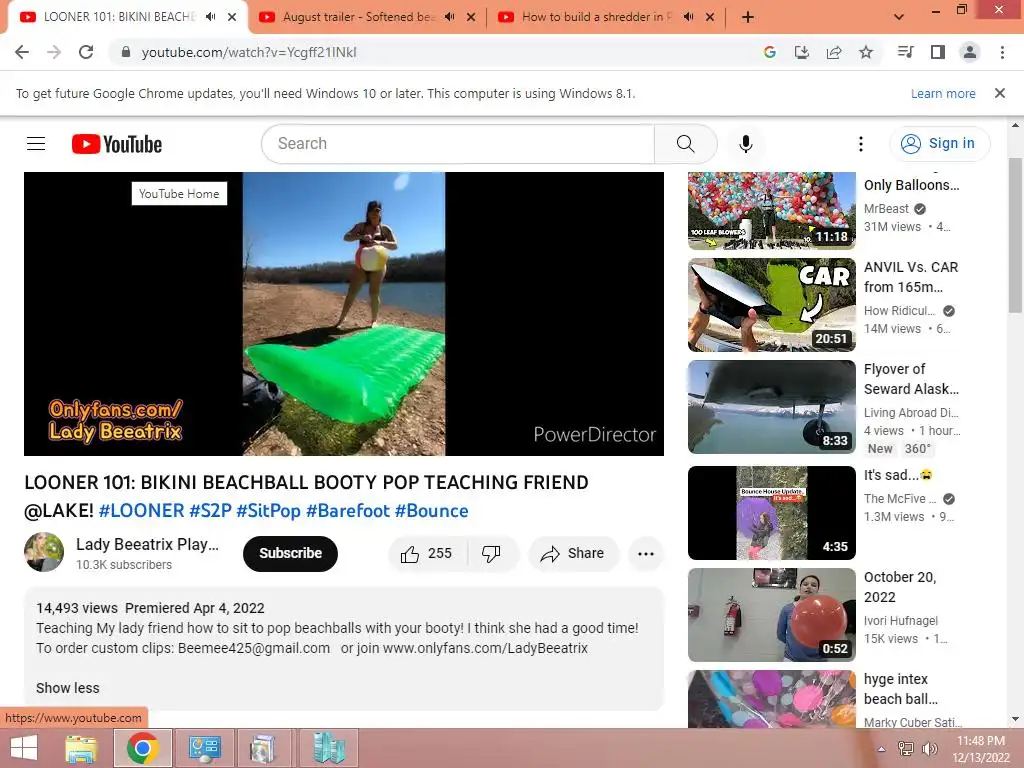This screenshot has width=1024, height=768.
Task: Share the video
Action: point(573,554)
